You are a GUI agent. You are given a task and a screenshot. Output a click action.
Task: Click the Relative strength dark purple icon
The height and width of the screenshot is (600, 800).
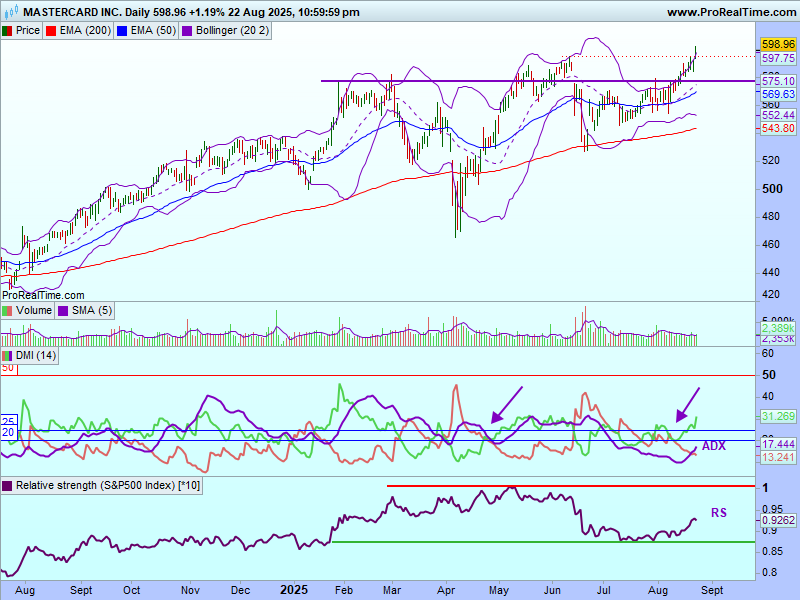click(7, 486)
